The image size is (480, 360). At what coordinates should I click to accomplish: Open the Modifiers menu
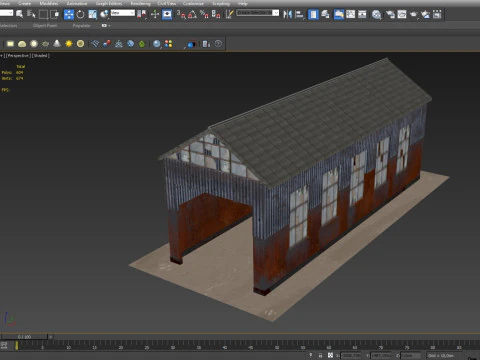point(49,3)
